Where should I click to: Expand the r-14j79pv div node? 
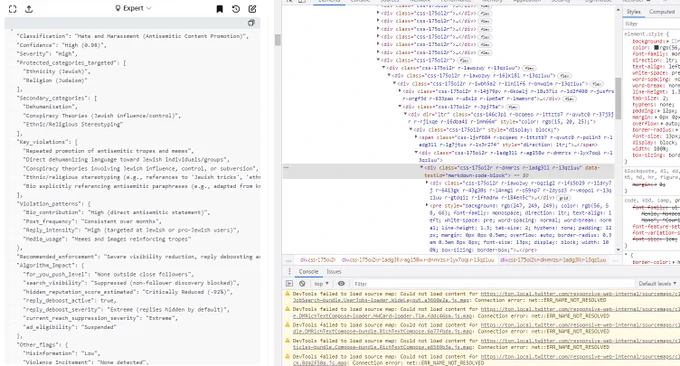click(x=400, y=92)
